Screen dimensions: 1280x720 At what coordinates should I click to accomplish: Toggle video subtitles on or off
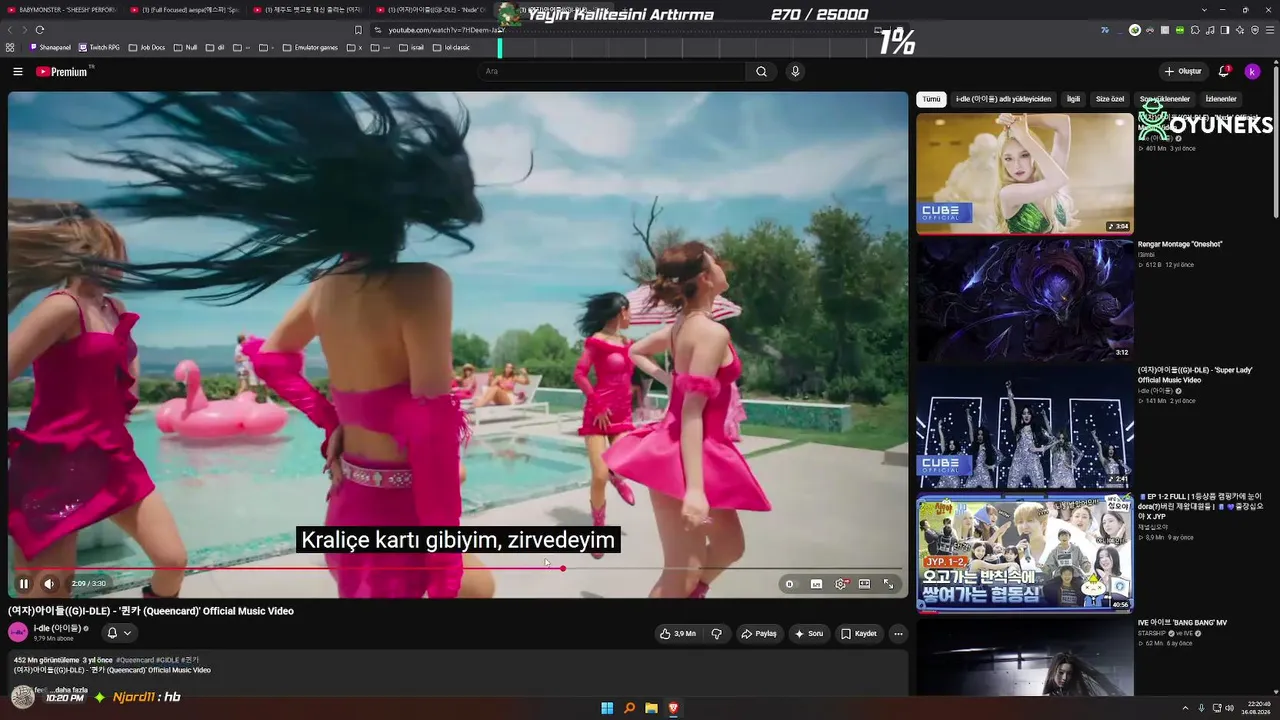(816, 584)
